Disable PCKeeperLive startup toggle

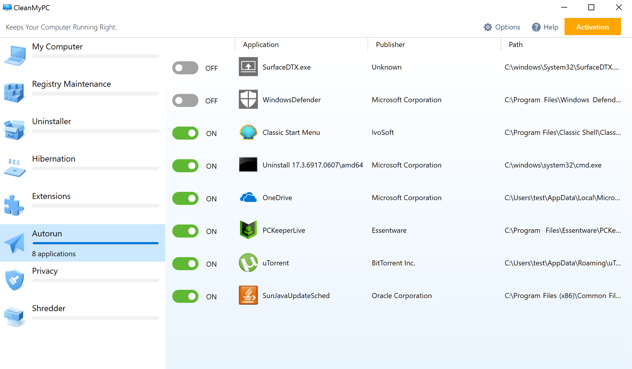click(185, 231)
